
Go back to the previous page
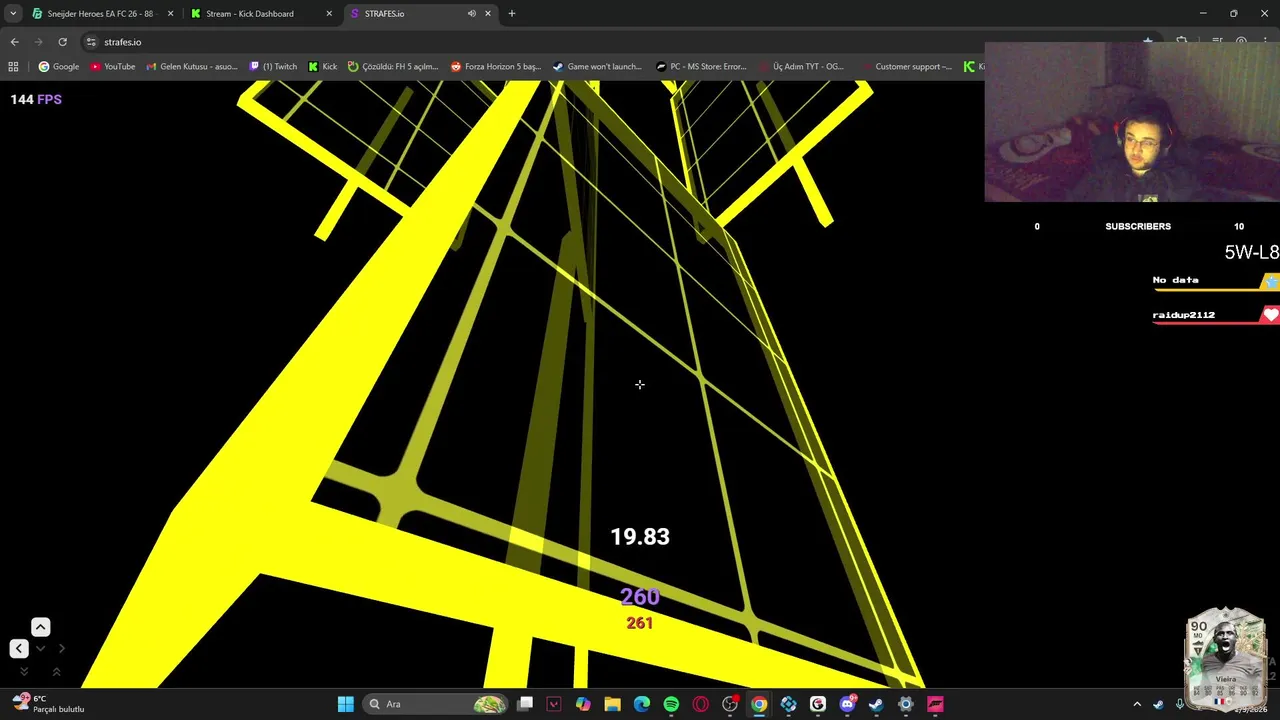(x=14, y=42)
